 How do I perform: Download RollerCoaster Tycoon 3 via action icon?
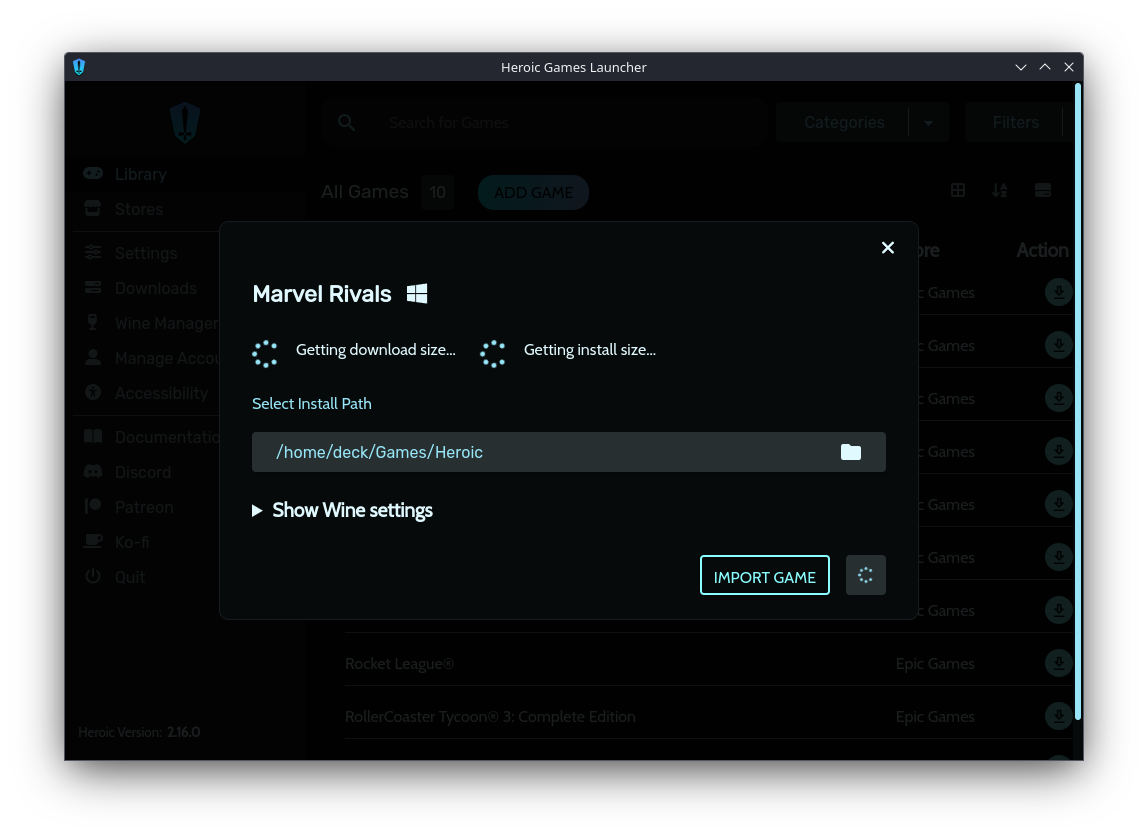pos(1059,716)
